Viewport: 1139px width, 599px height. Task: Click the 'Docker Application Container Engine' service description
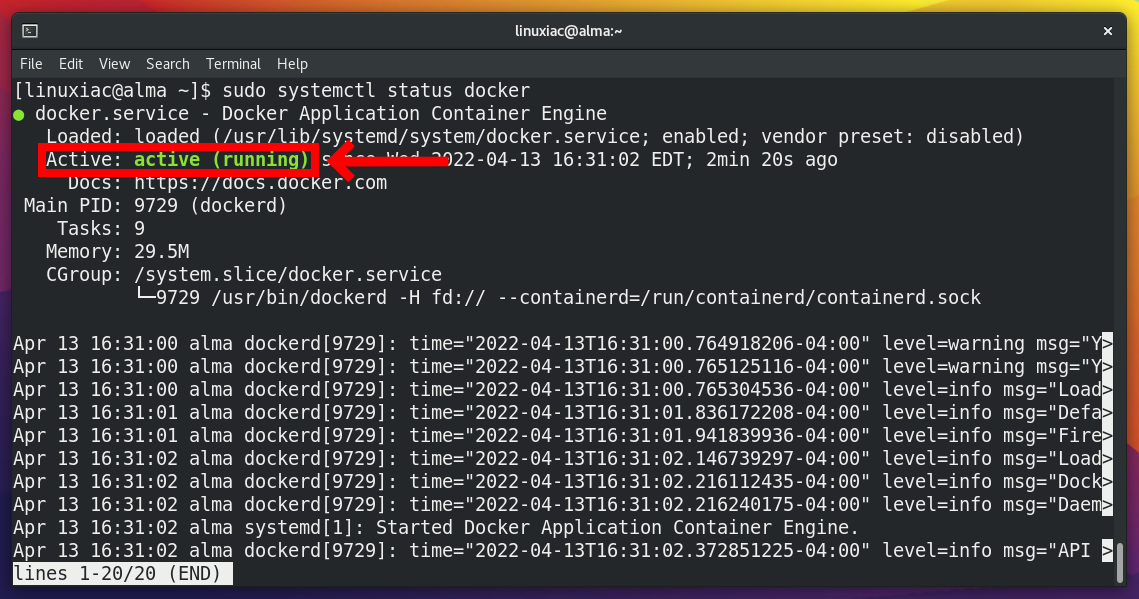414,114
